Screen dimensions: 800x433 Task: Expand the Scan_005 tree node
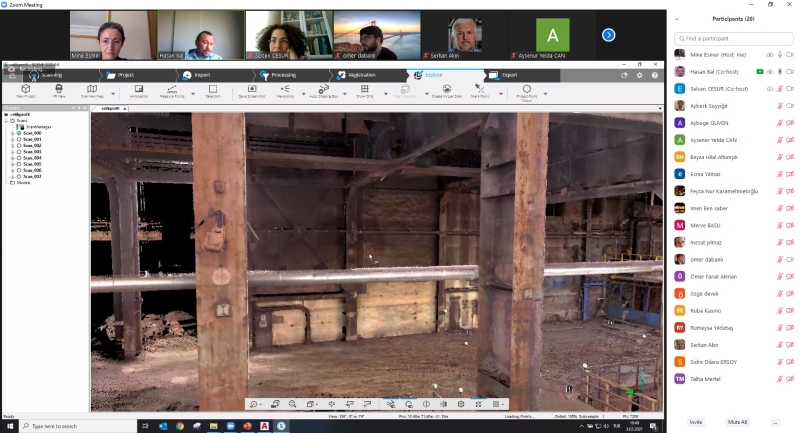click(12, 163)
